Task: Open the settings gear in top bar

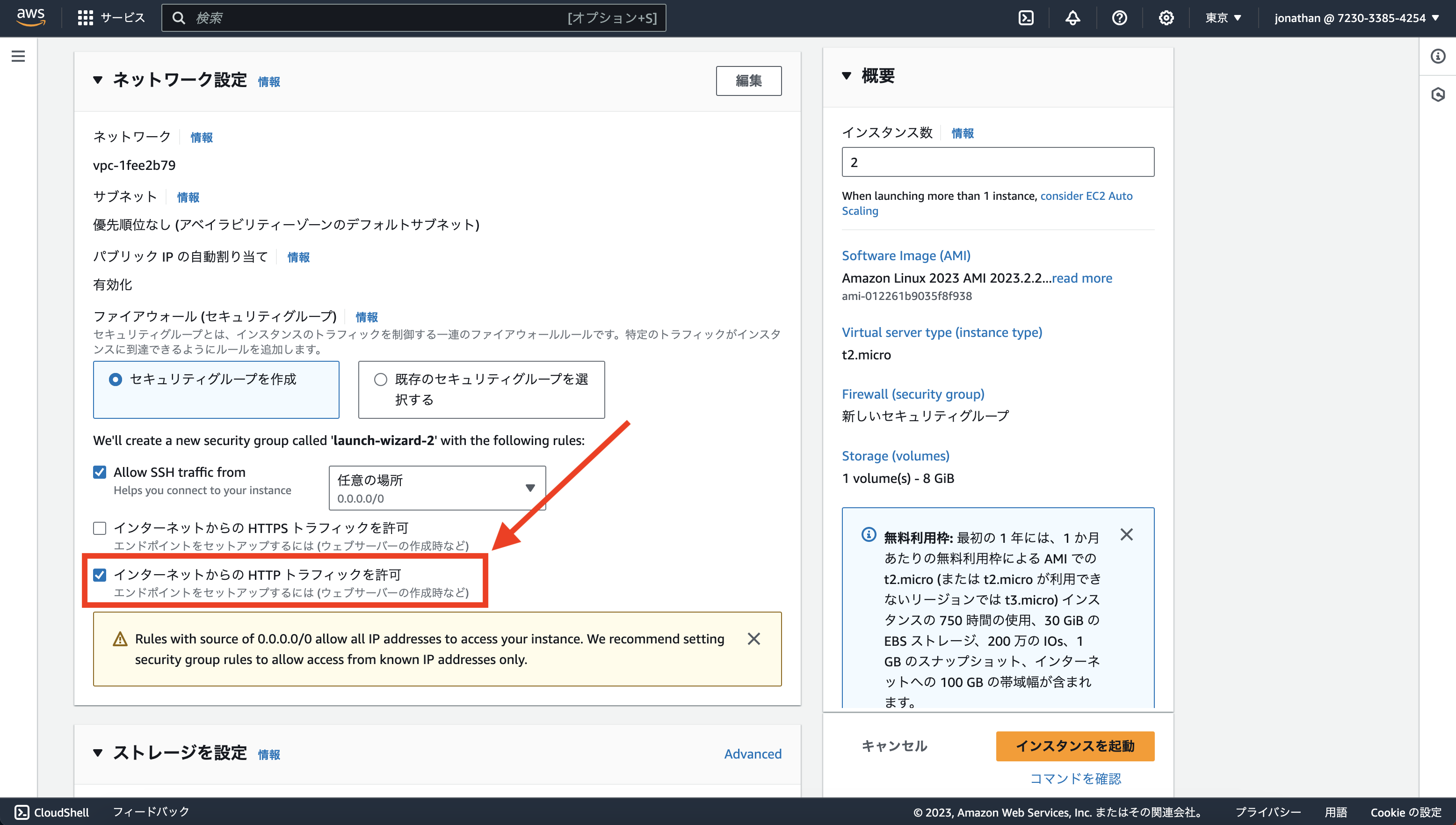Action: (1166, 18)
